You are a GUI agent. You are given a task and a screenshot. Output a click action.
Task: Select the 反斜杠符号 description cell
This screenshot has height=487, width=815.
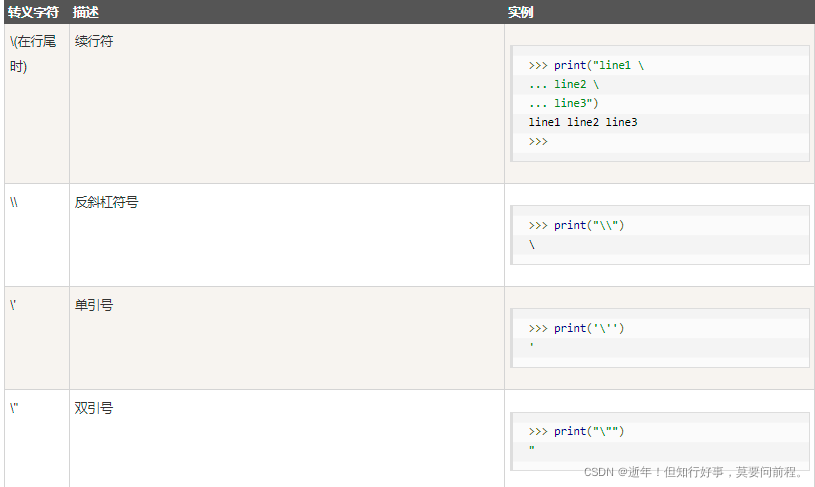click(287, 235)
